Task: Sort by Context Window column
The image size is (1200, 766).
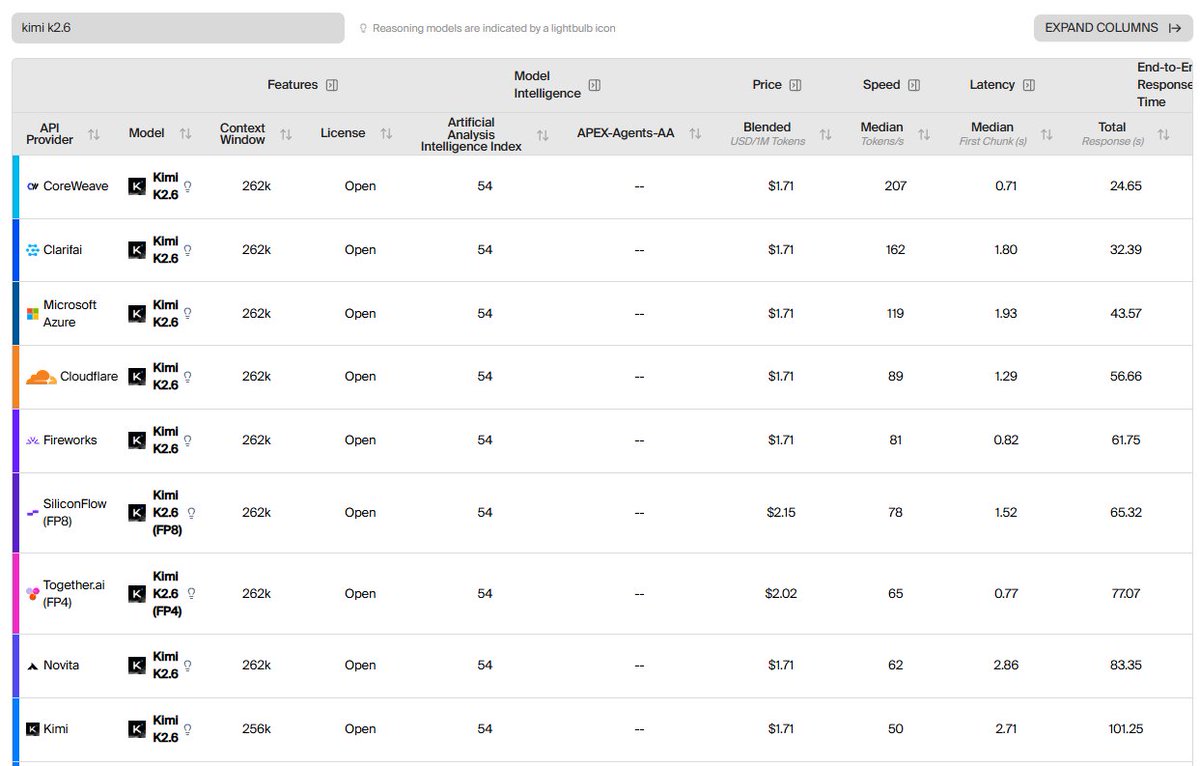Action: click(286, 134)
